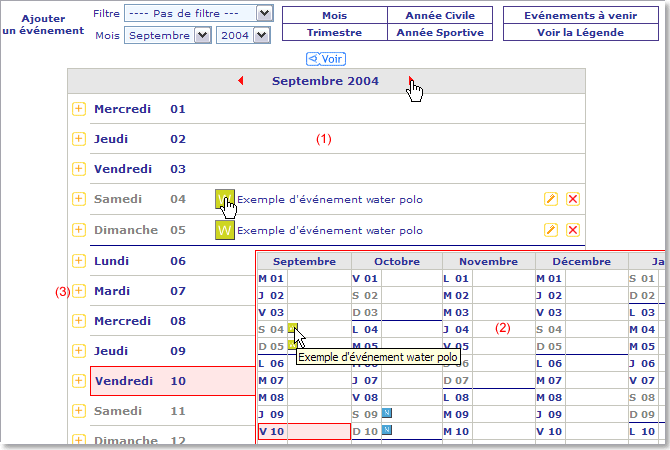Image resolution: width=670 pixels, height=450 pixels.
Task: Switch to Trimestre view
Action: [x=335, y=32]
